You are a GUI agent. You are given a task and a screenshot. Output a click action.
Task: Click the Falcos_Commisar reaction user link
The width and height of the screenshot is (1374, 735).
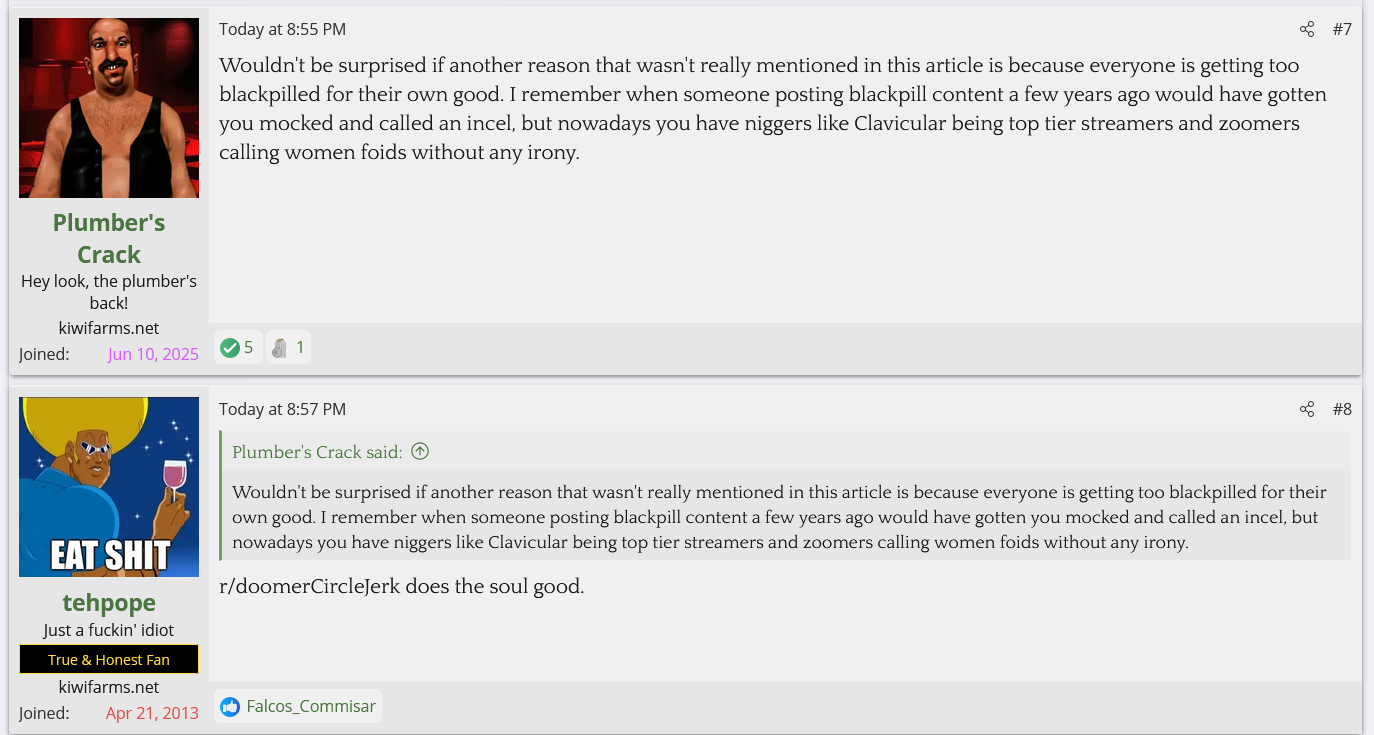pyautogui.click(x=311, y=707)
